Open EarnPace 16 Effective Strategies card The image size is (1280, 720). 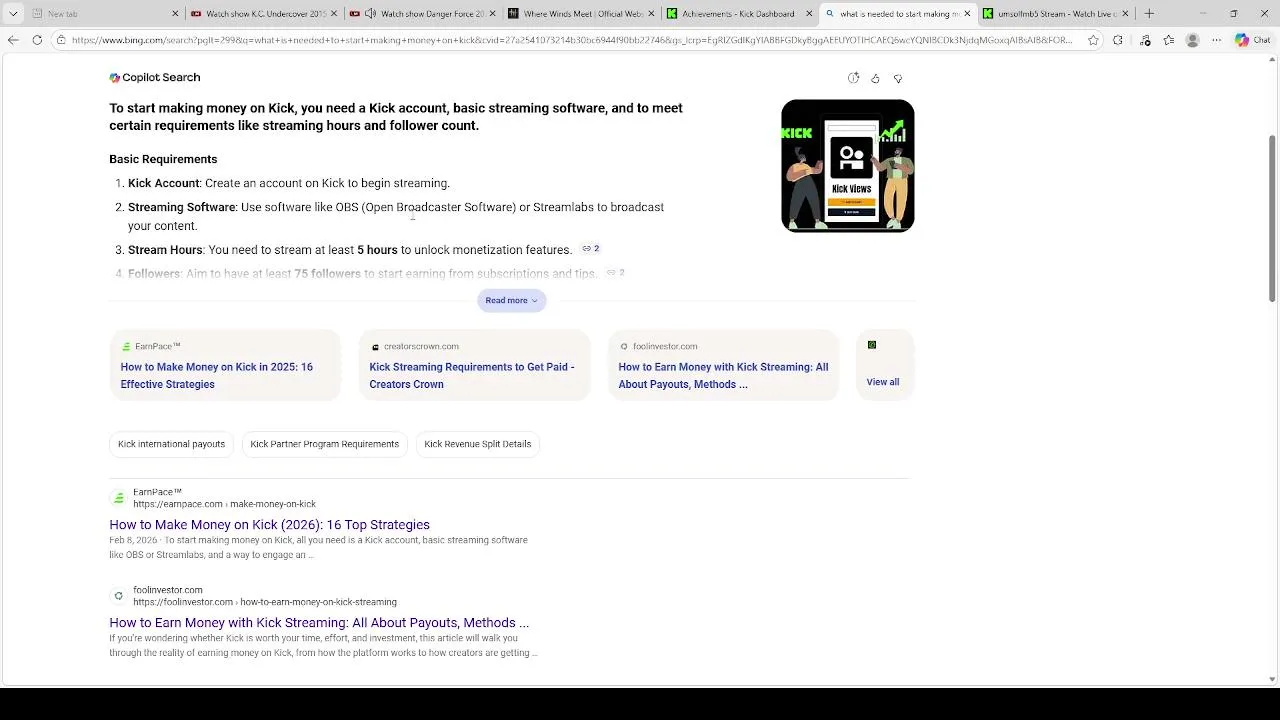(225, 365)
